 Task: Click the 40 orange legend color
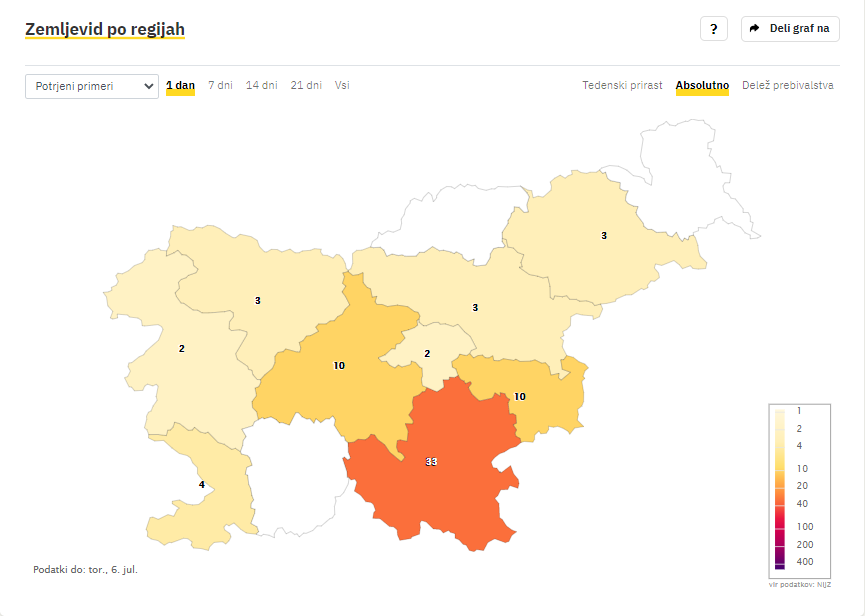[780, 496]
